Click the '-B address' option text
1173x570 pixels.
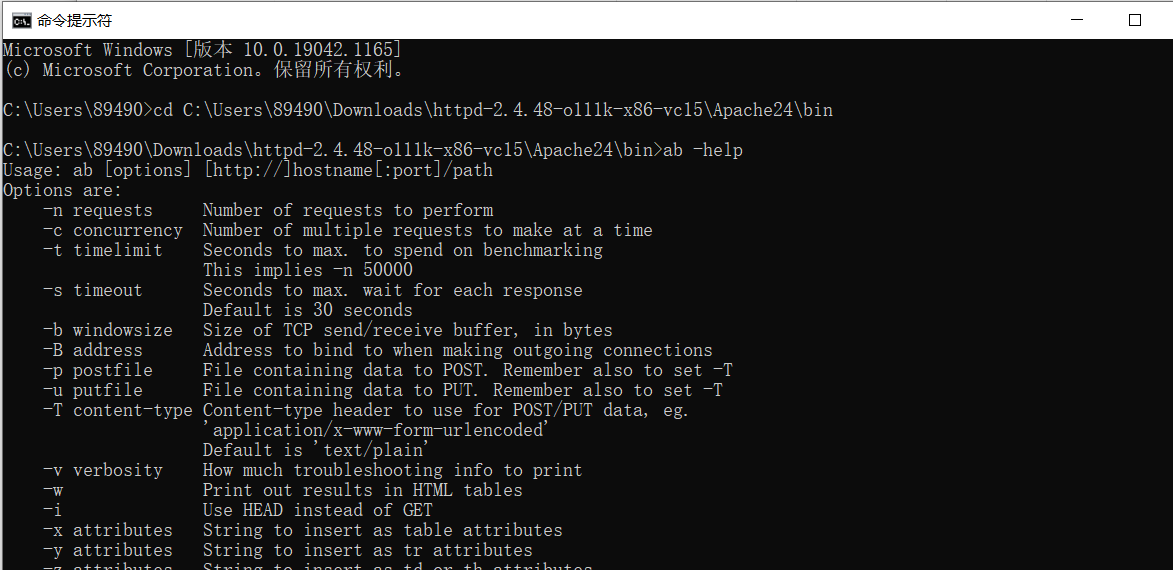(x=92, y=350)
